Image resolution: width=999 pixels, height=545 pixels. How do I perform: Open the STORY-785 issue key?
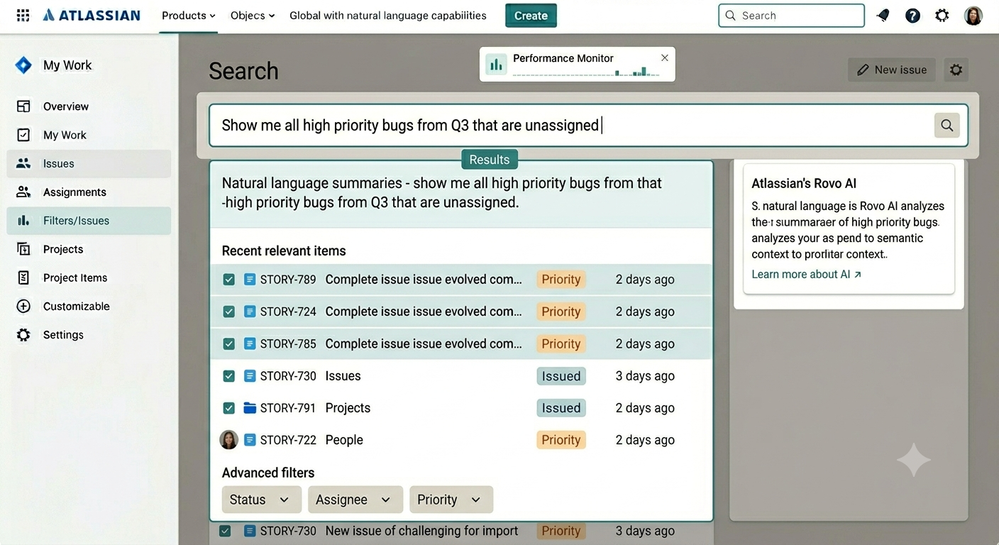tap(288, 344)
